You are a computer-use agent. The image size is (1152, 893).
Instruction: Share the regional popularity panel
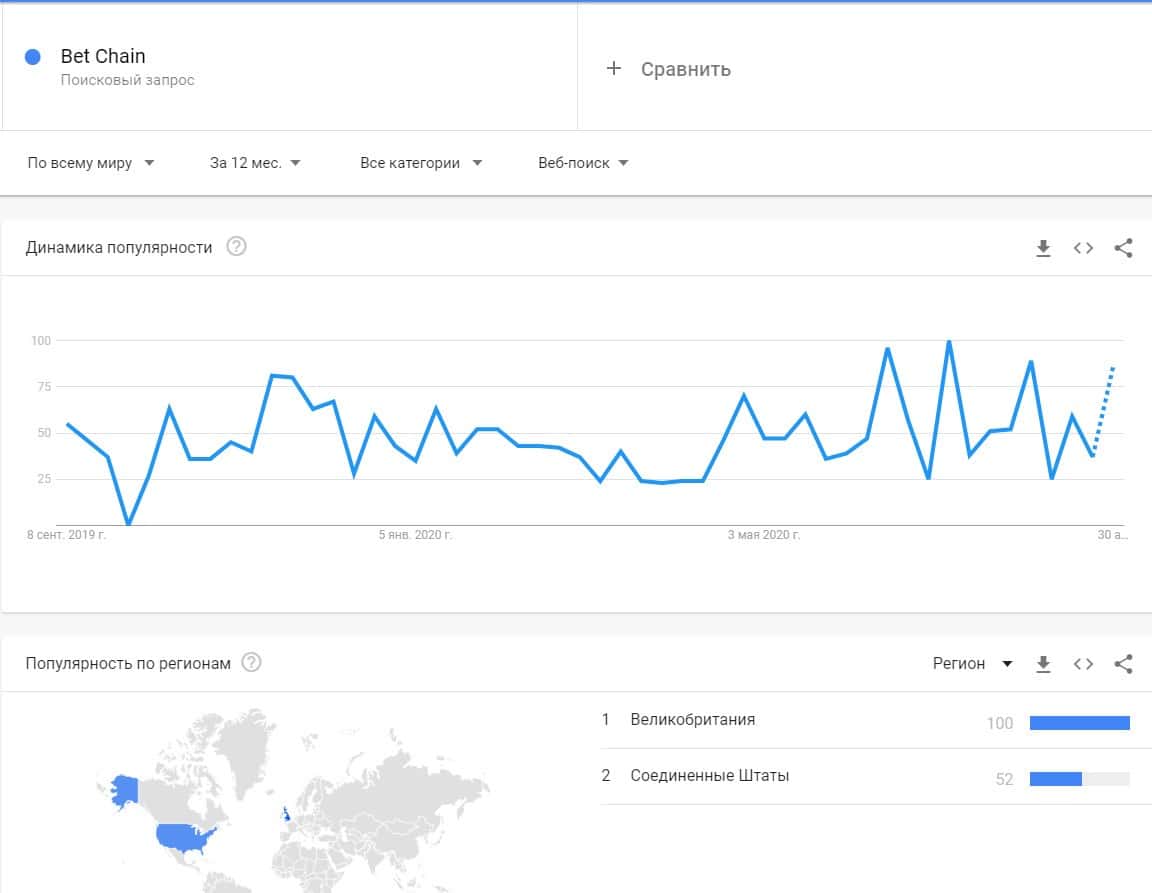[x=1123, y=664]
